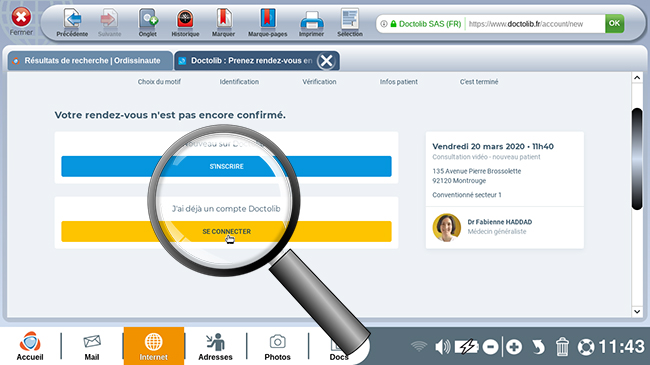The image size is (650, 365).
Task: Open Mail from the bottom bar
Action: click(92, 346)
